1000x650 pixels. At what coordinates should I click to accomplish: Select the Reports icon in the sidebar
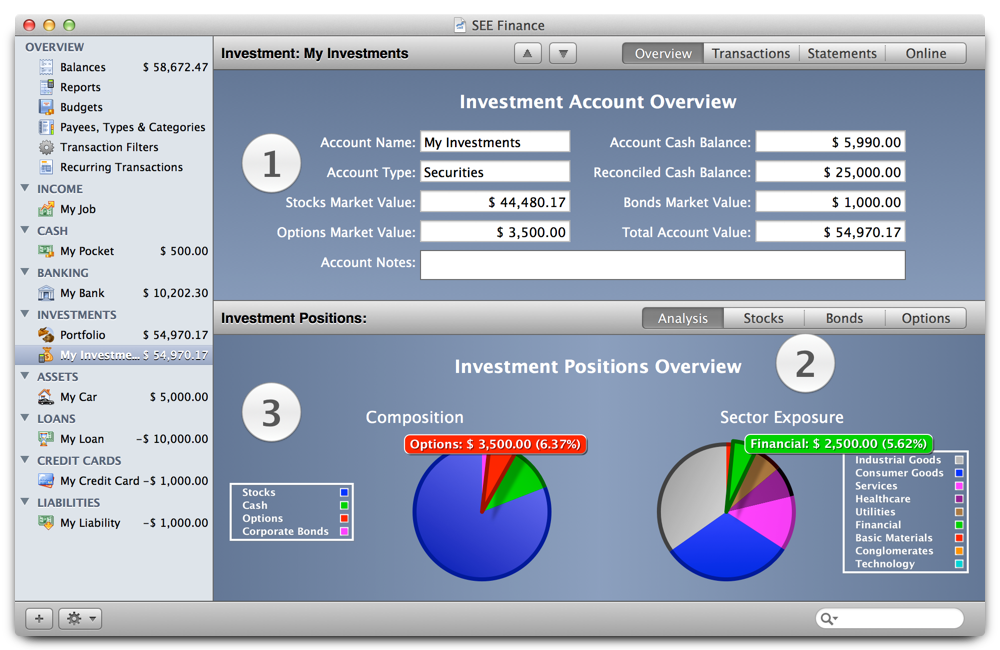click(46, 87)
